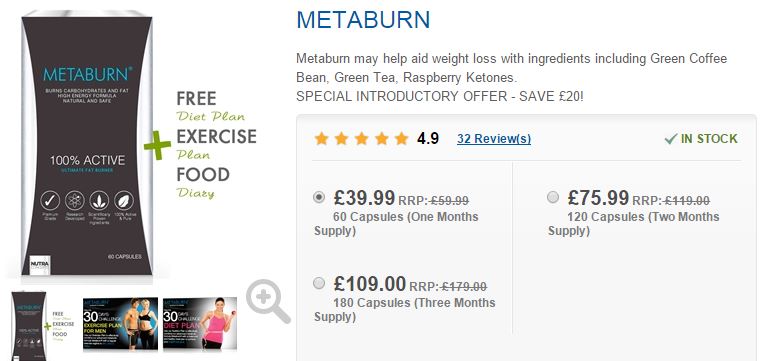Screen dimensions: 761x361
Task: Open the 30 Days Diet Plan thumbnail
Action: 200,323
